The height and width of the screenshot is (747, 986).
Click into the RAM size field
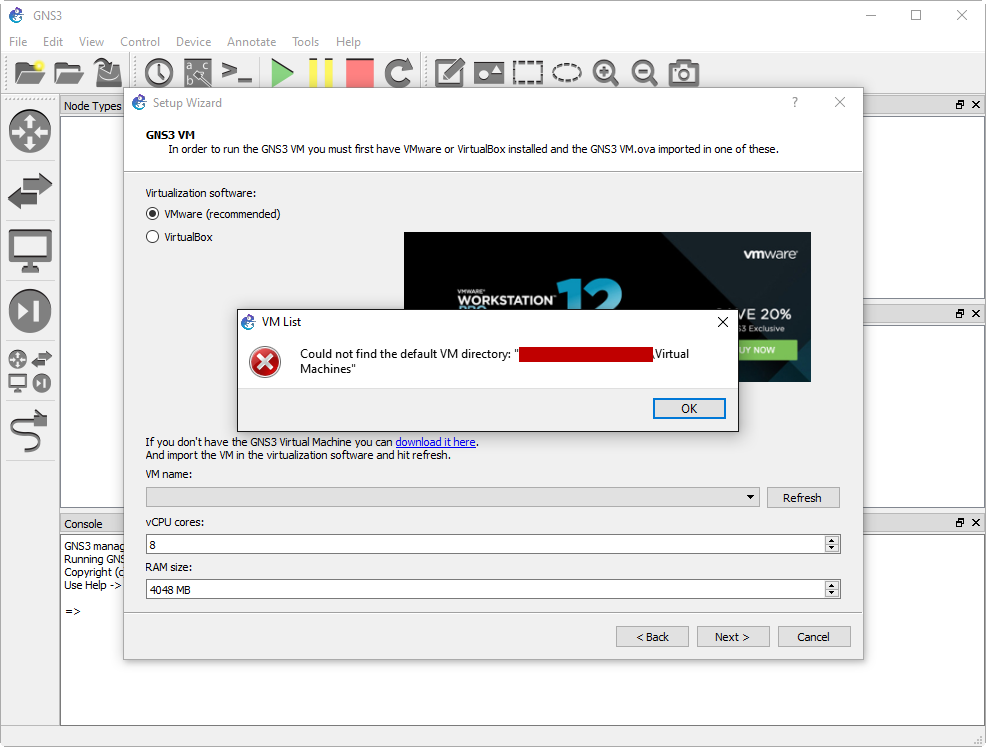(x=485, y=589)
